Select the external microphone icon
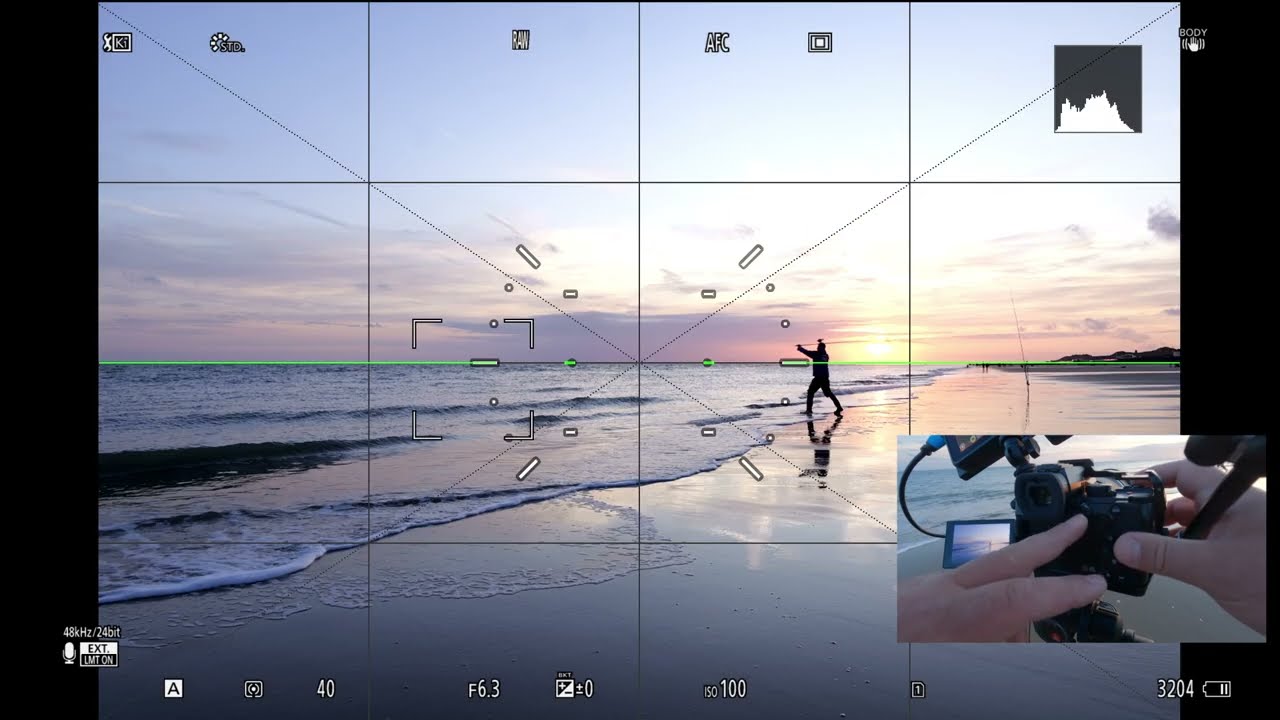The width and height of the screenshot is (1280, 720). [x=69, y=654]
